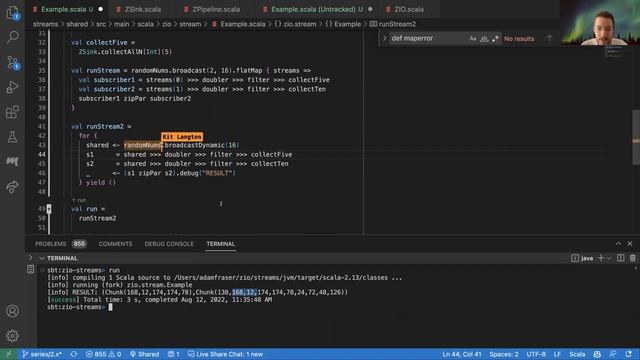Click the webcam video thumbnail
This screenshot has width=640, height=360.
(x=600, y=22)
